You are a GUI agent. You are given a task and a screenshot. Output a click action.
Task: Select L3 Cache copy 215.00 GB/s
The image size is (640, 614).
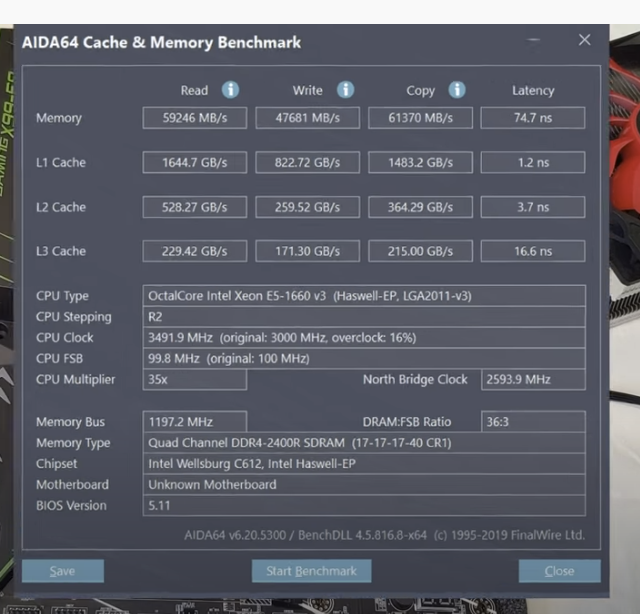(x=420, y=251)
